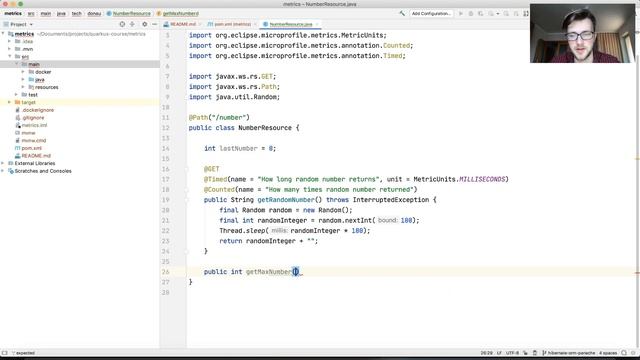Viewport: 640px width, 360px height.
Task: Expand the .mvn folder
Action: click(x=10, y=49)
